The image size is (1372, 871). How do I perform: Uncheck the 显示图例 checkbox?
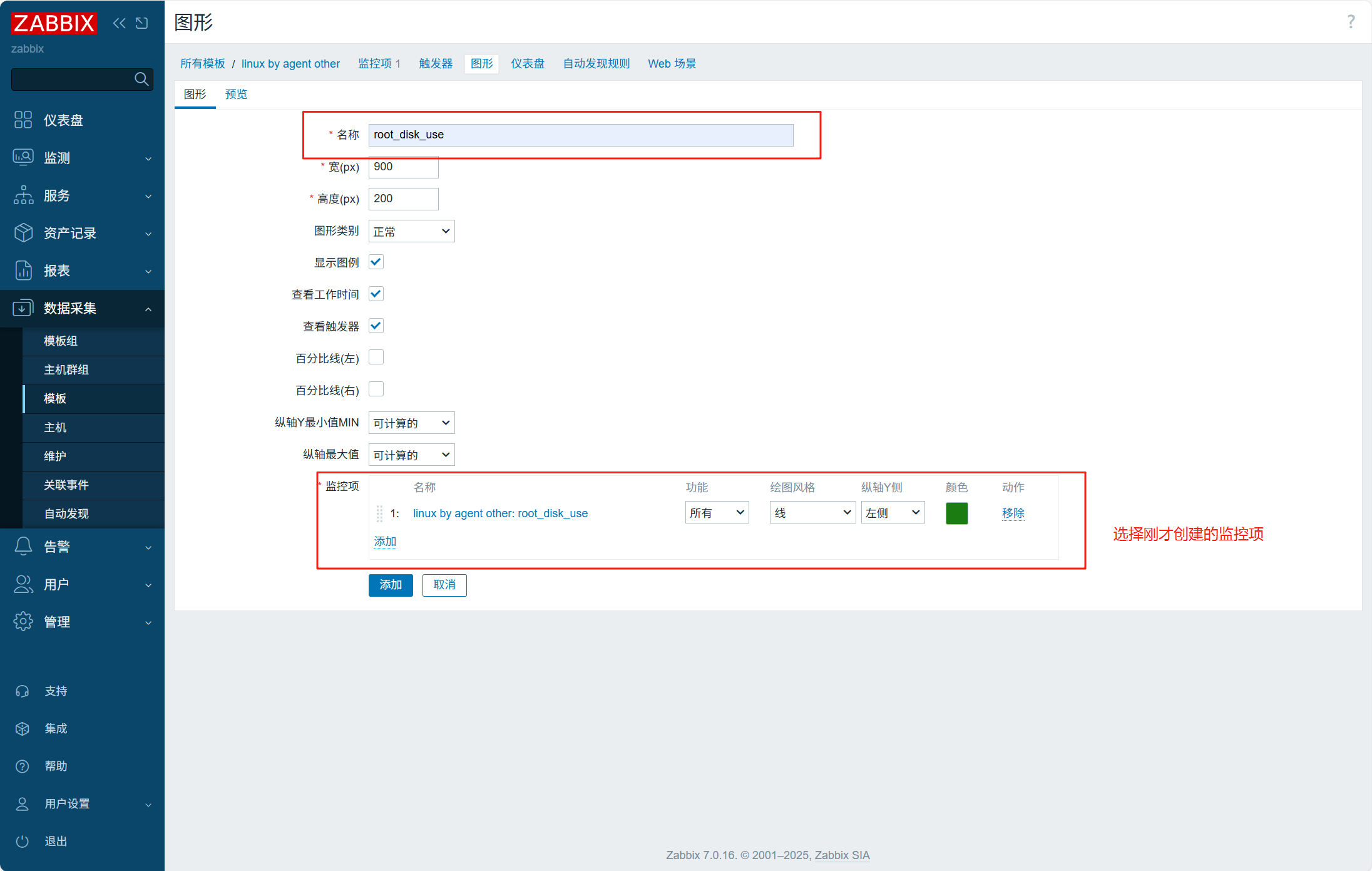pyautogui.click(x=376, y=262)
